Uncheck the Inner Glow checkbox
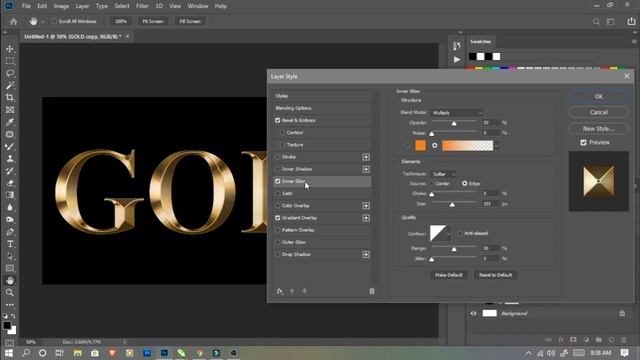The width and height of the screenshot is (640, 360). coord(278,181)
